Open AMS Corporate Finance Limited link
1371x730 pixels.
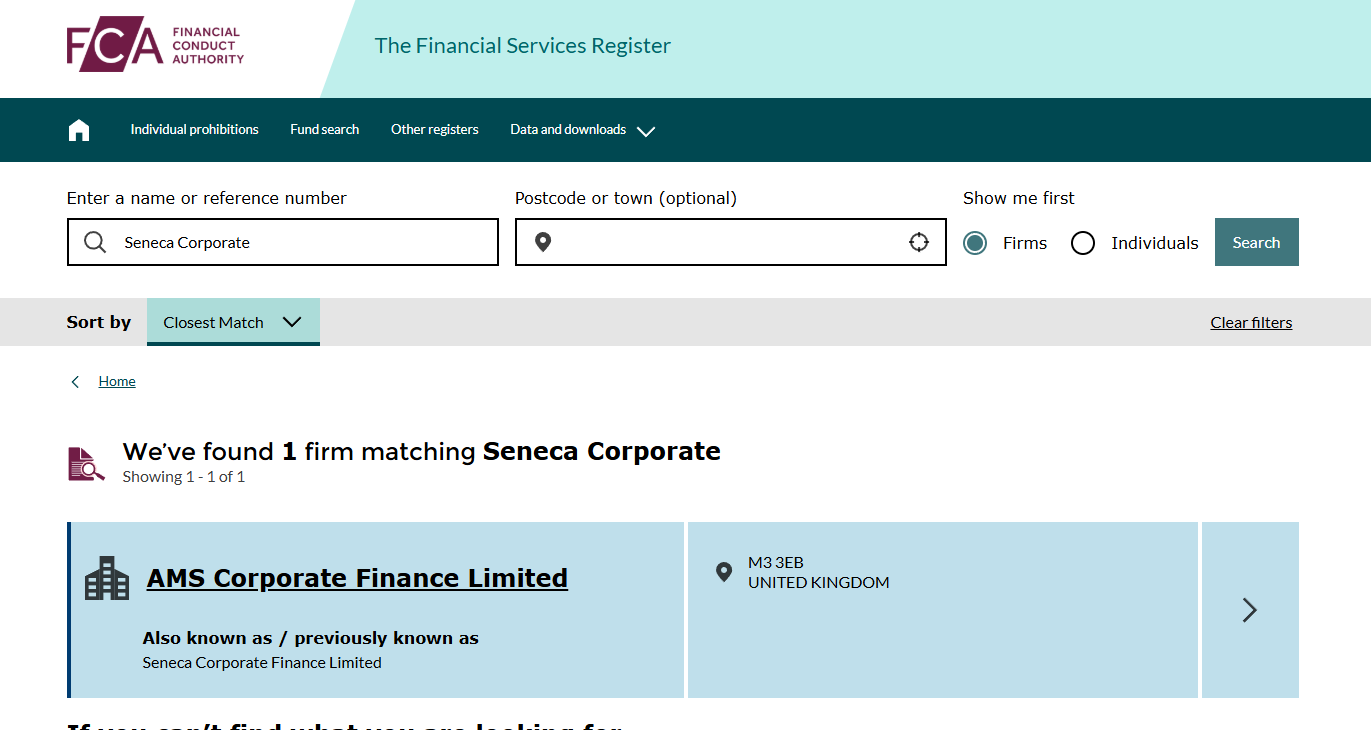(x=357, y=578)
